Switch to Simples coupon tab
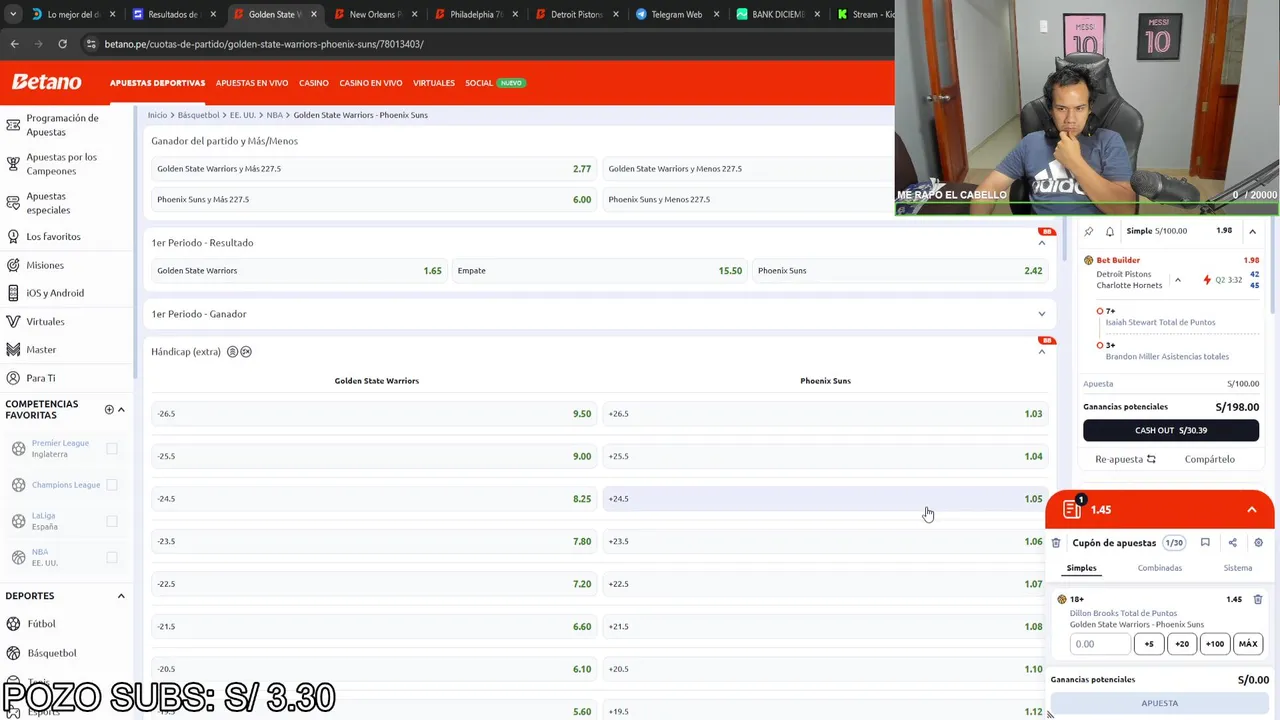1280x720 pixels. [x=1081, y=568]
